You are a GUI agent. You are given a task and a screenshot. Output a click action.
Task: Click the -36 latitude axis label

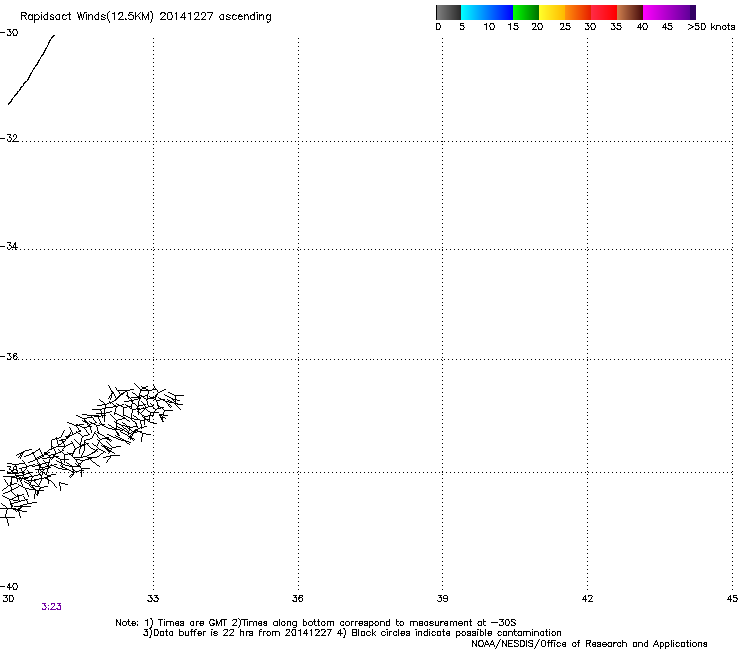(9, 356)
